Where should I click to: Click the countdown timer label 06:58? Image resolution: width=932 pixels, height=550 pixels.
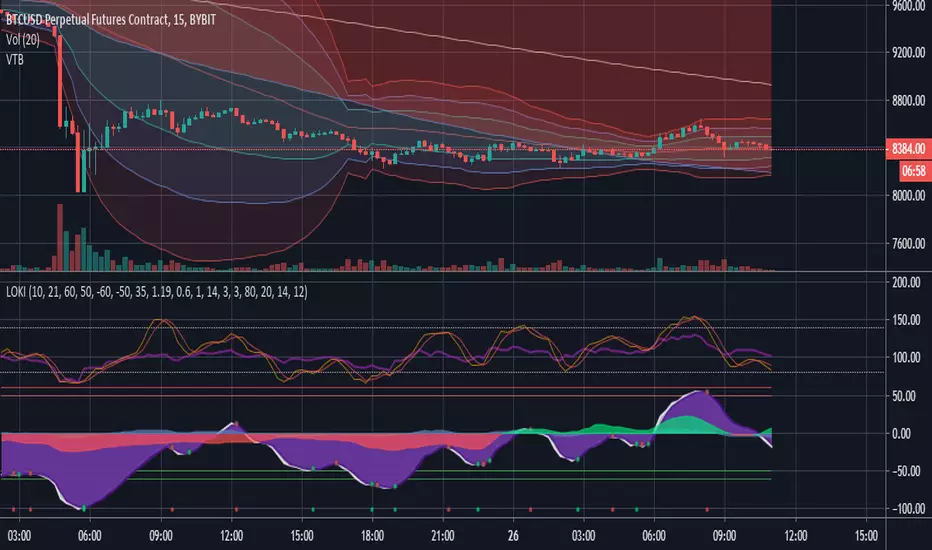point(914,171)
